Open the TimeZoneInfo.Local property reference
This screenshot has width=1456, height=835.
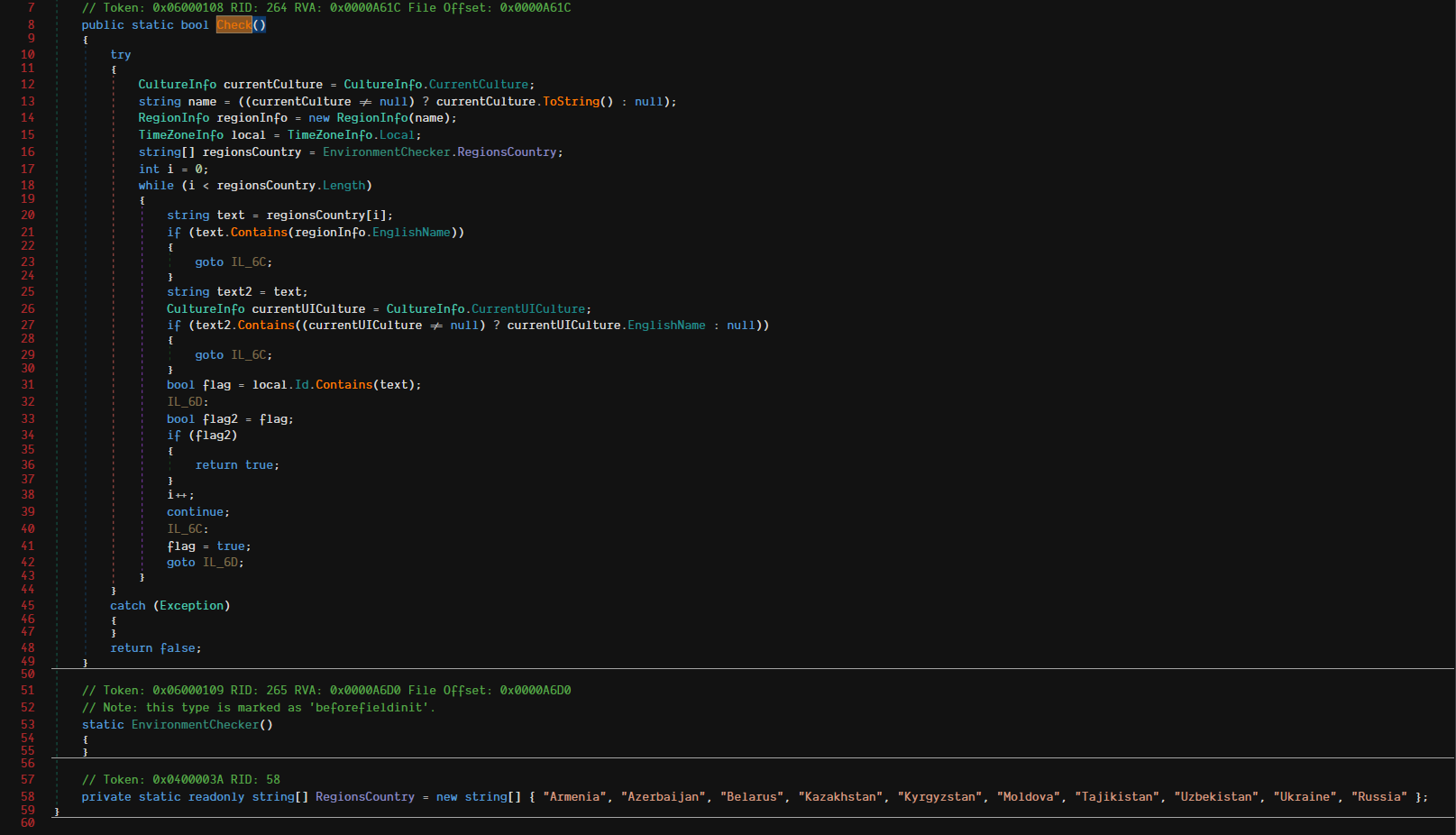(x=397, y=134)
